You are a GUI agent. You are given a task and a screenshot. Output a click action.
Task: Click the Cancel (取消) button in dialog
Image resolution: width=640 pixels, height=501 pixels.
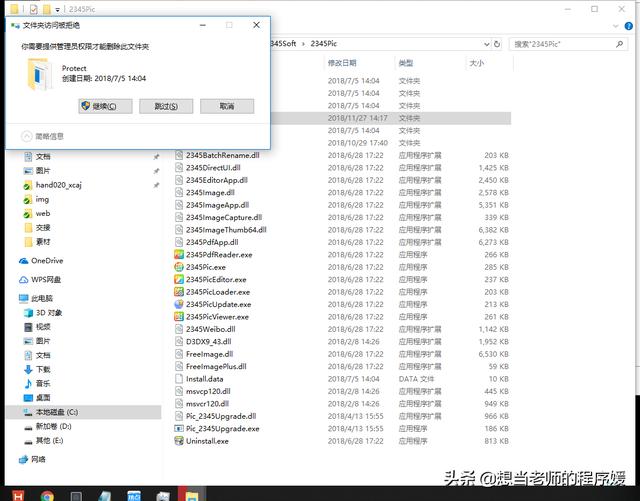(227, 106)
